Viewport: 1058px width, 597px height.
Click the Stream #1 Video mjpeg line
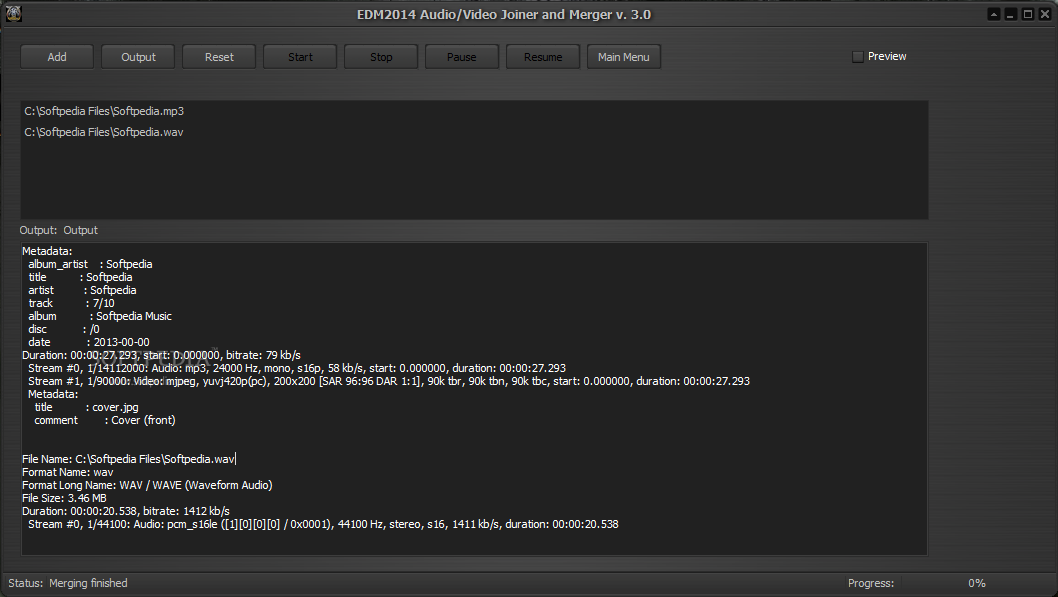(389, 381)
